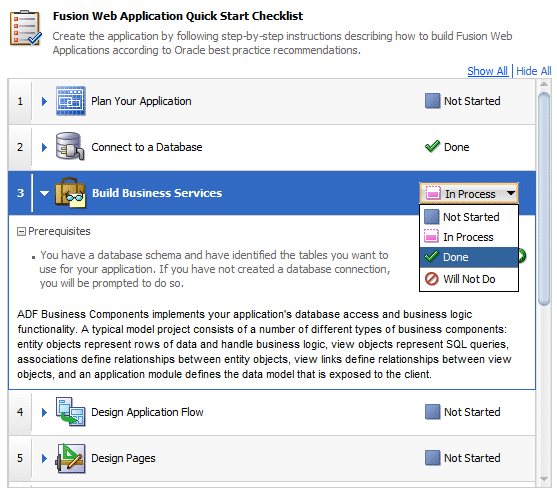Click the Prerequisites label
Screen dimensions: 557x495
(59, 231)
